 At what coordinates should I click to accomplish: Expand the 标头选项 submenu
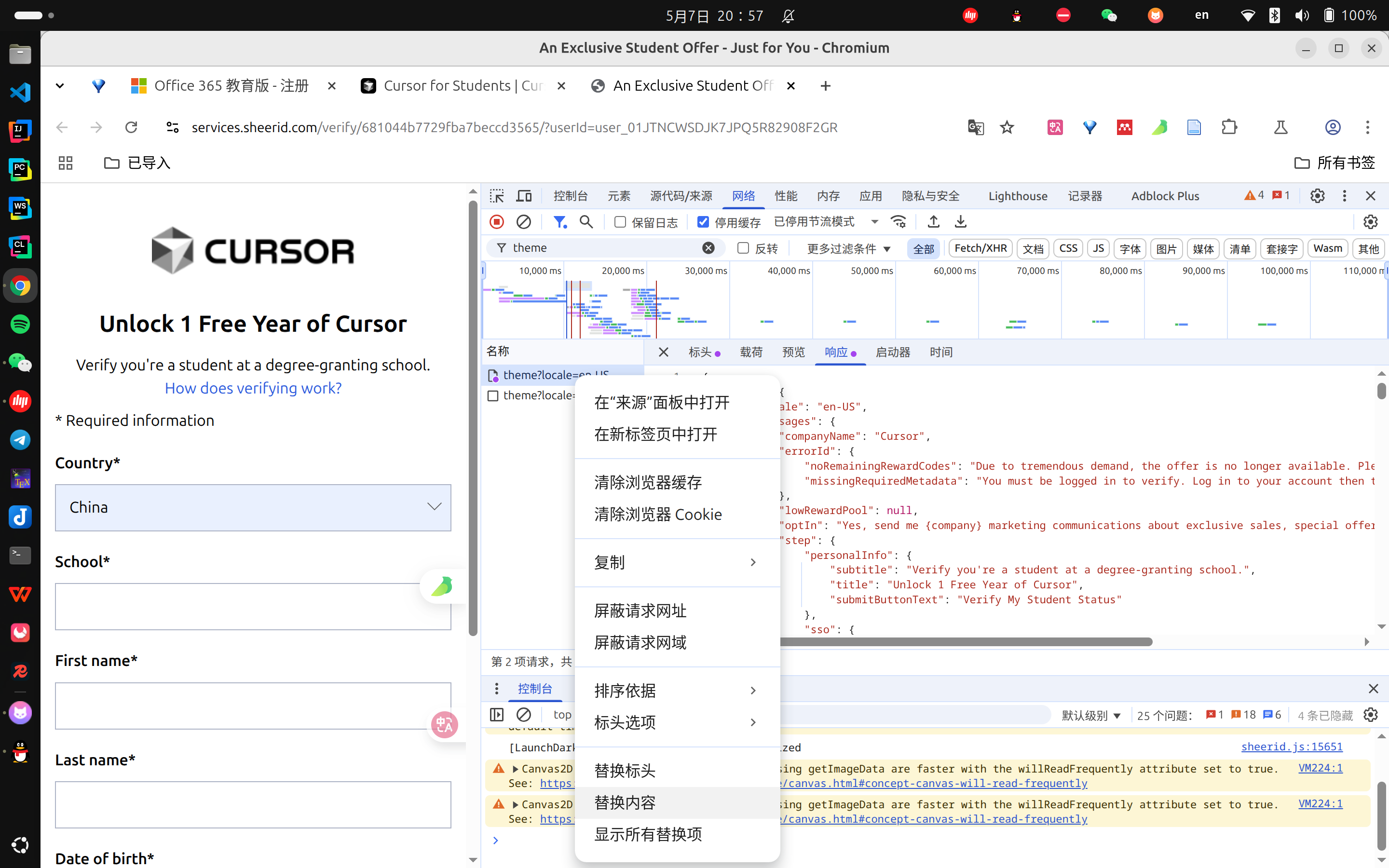point(677,722)
